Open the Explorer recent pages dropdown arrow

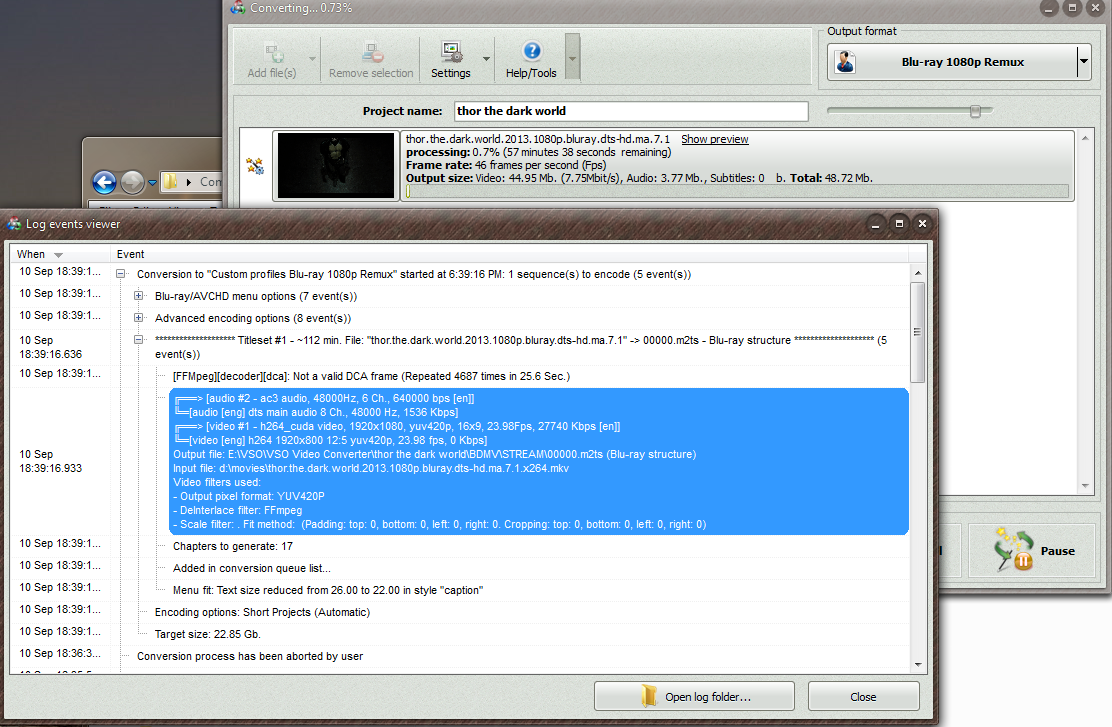click(x=152, y=183)
